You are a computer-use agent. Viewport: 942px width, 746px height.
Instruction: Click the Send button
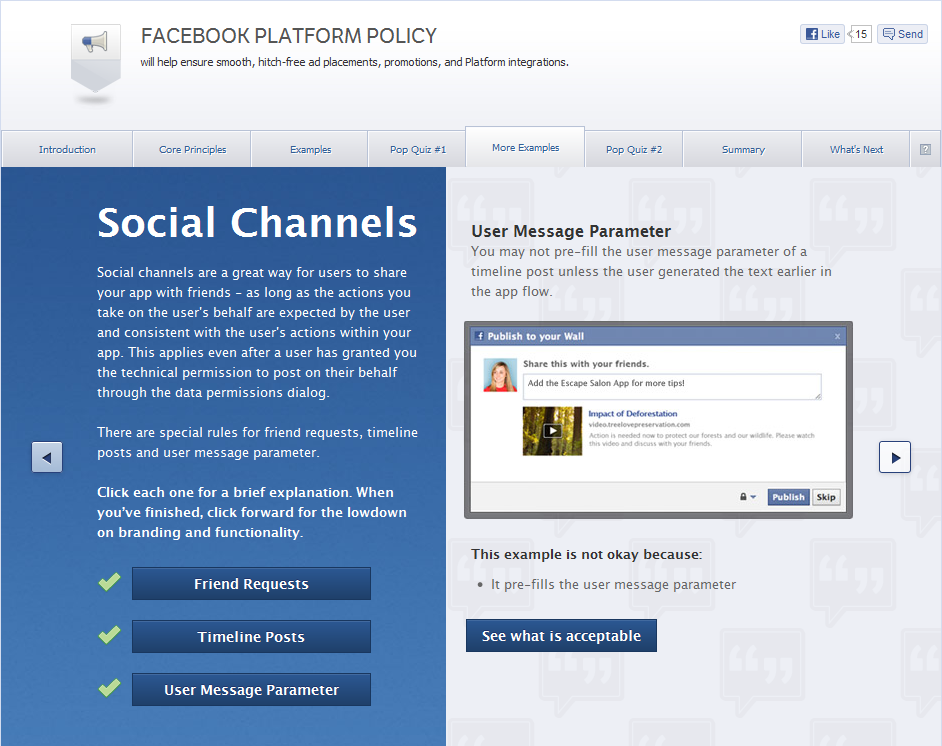[x=902, y=34]
